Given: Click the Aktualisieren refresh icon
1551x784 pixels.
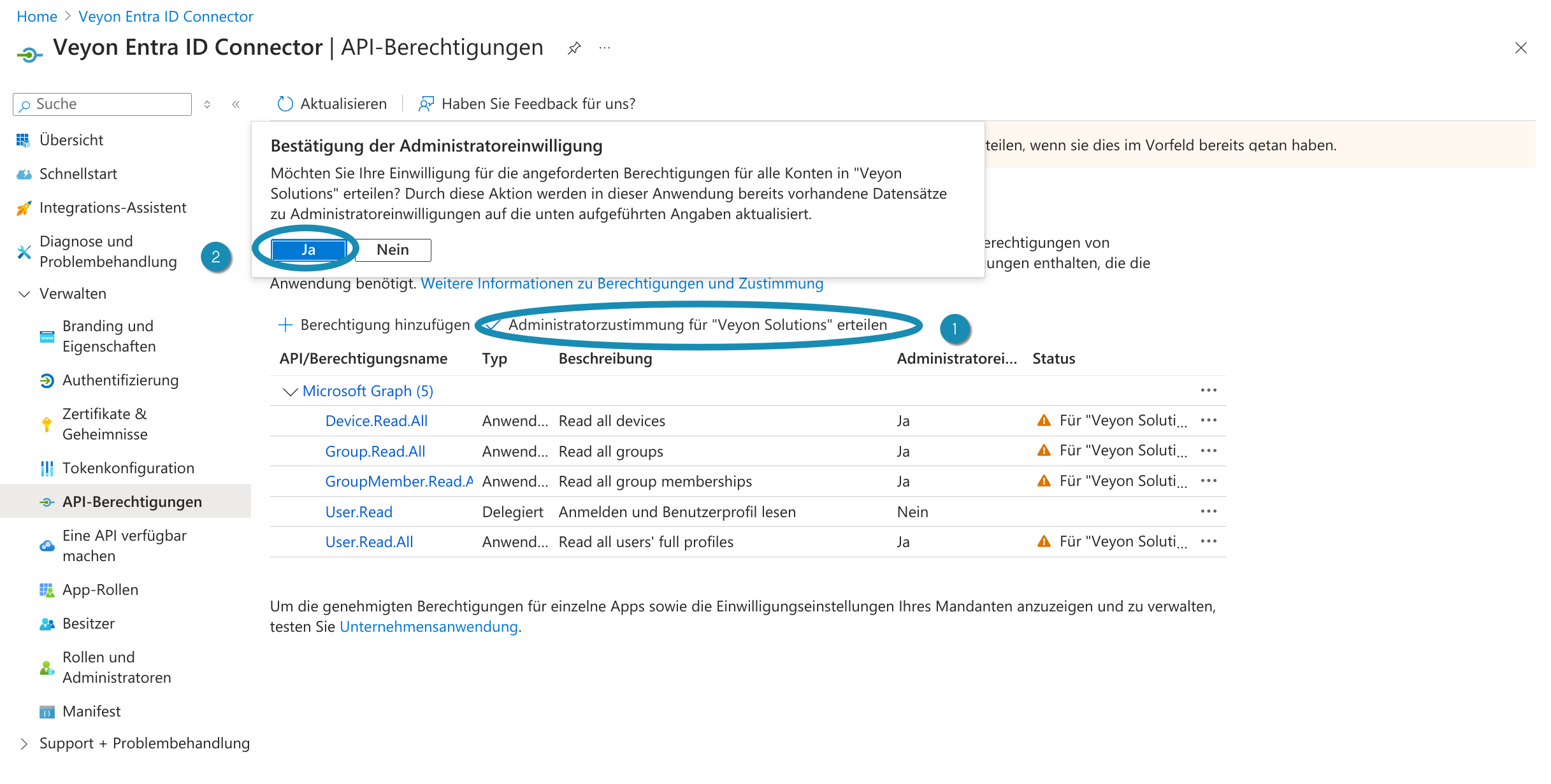Looking at the screenshot, I should (x=285, y=104).
